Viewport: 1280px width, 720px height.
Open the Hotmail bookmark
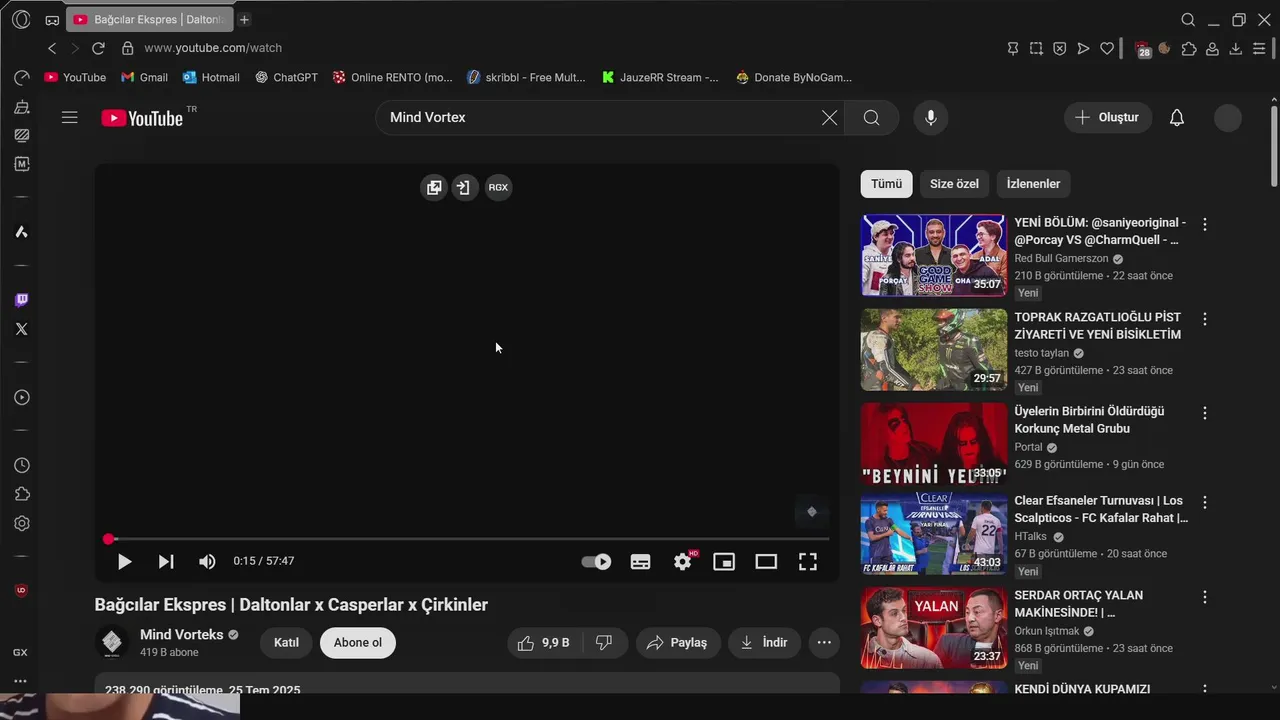click(211, 77)
